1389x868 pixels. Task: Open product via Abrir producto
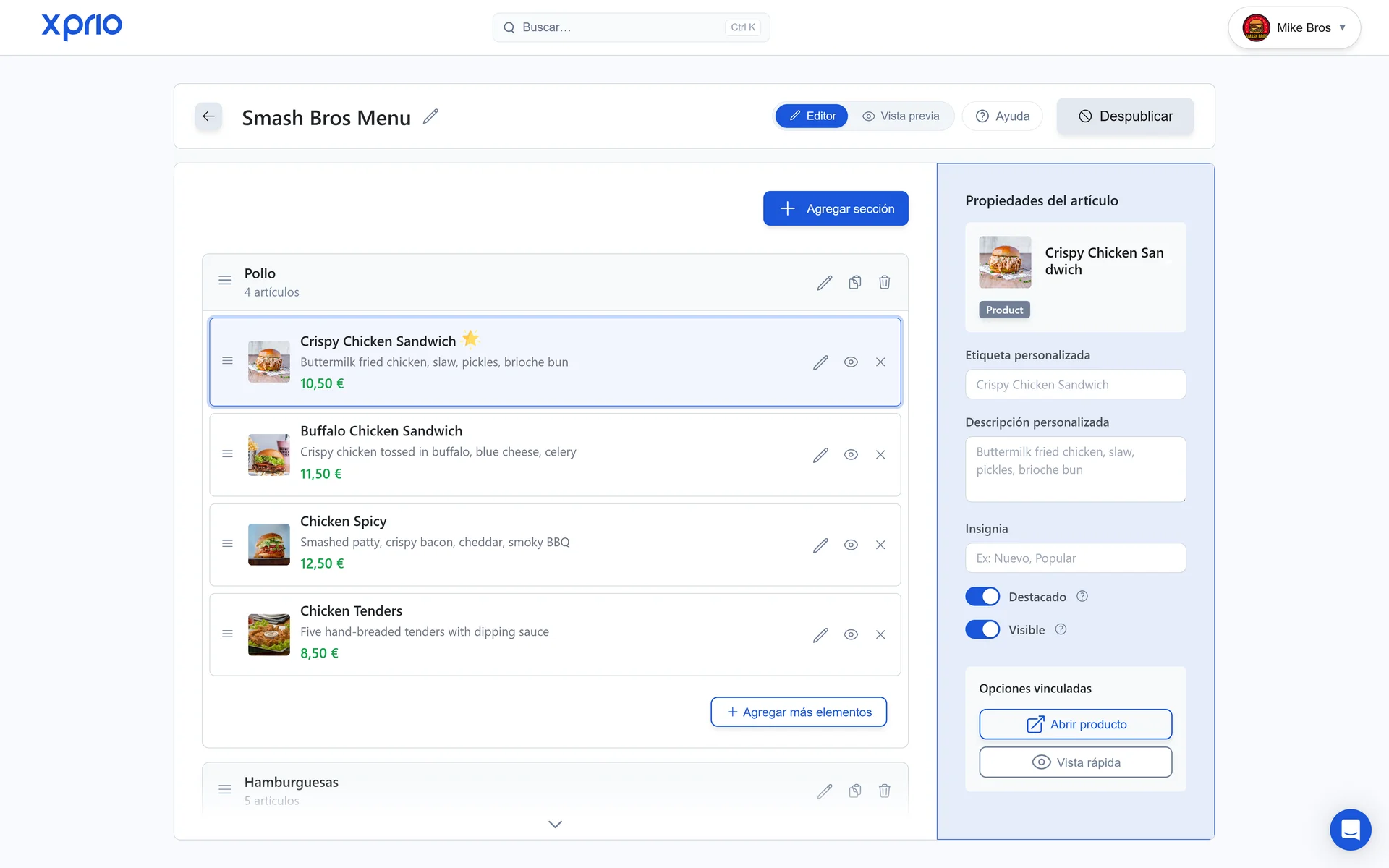1076,724
